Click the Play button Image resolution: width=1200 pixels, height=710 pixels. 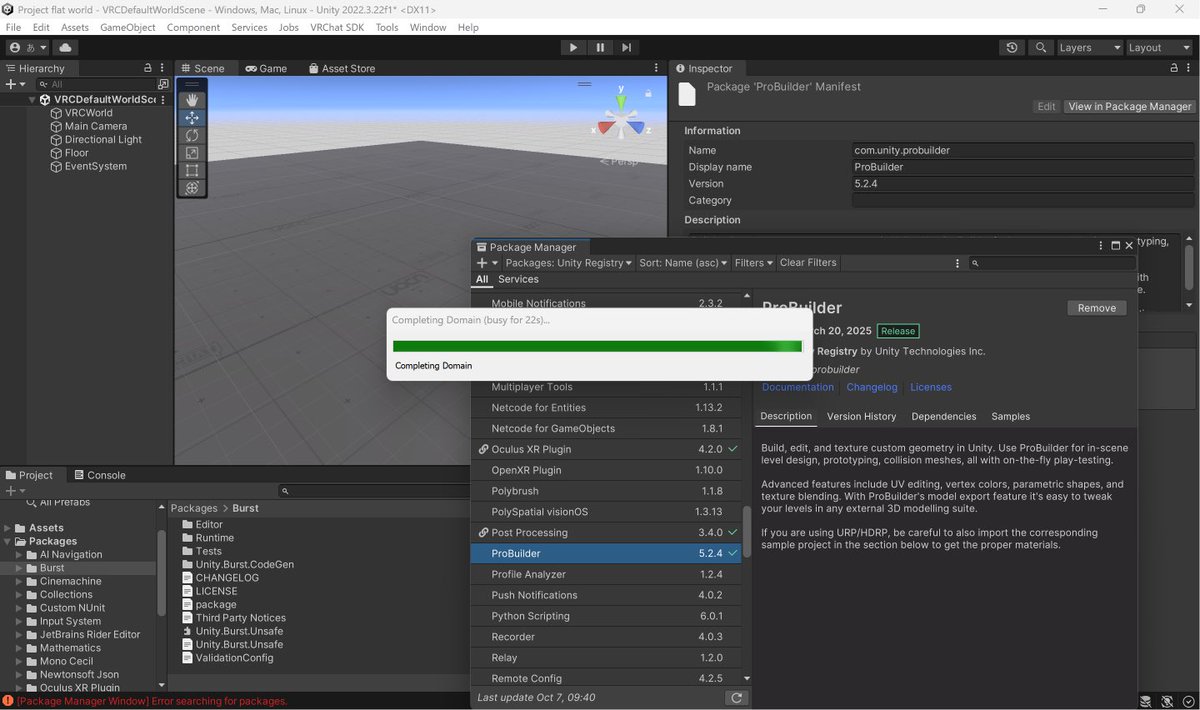(x=573, y=47)
